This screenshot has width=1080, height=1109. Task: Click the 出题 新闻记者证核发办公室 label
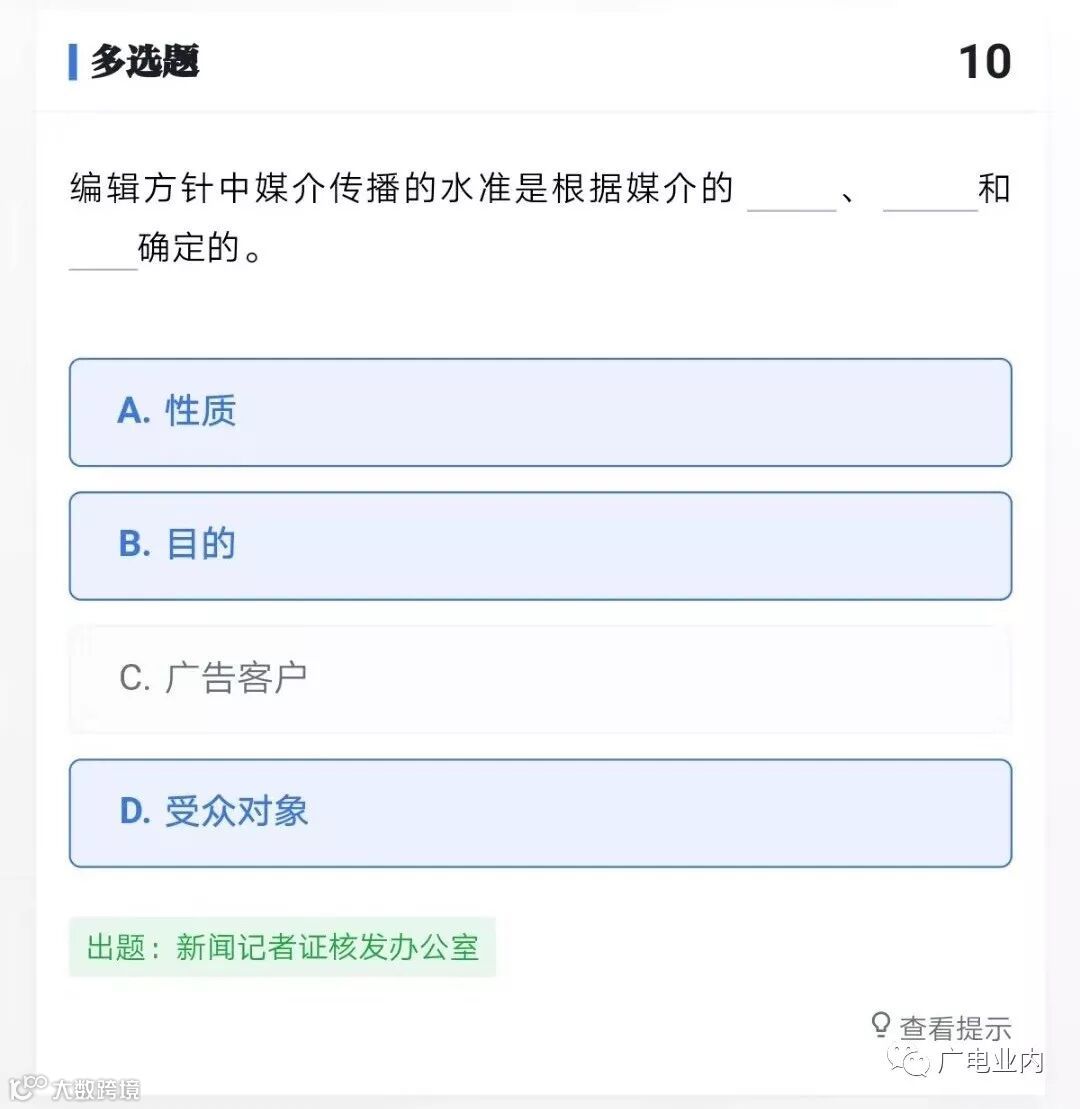(x=282, y=947)
